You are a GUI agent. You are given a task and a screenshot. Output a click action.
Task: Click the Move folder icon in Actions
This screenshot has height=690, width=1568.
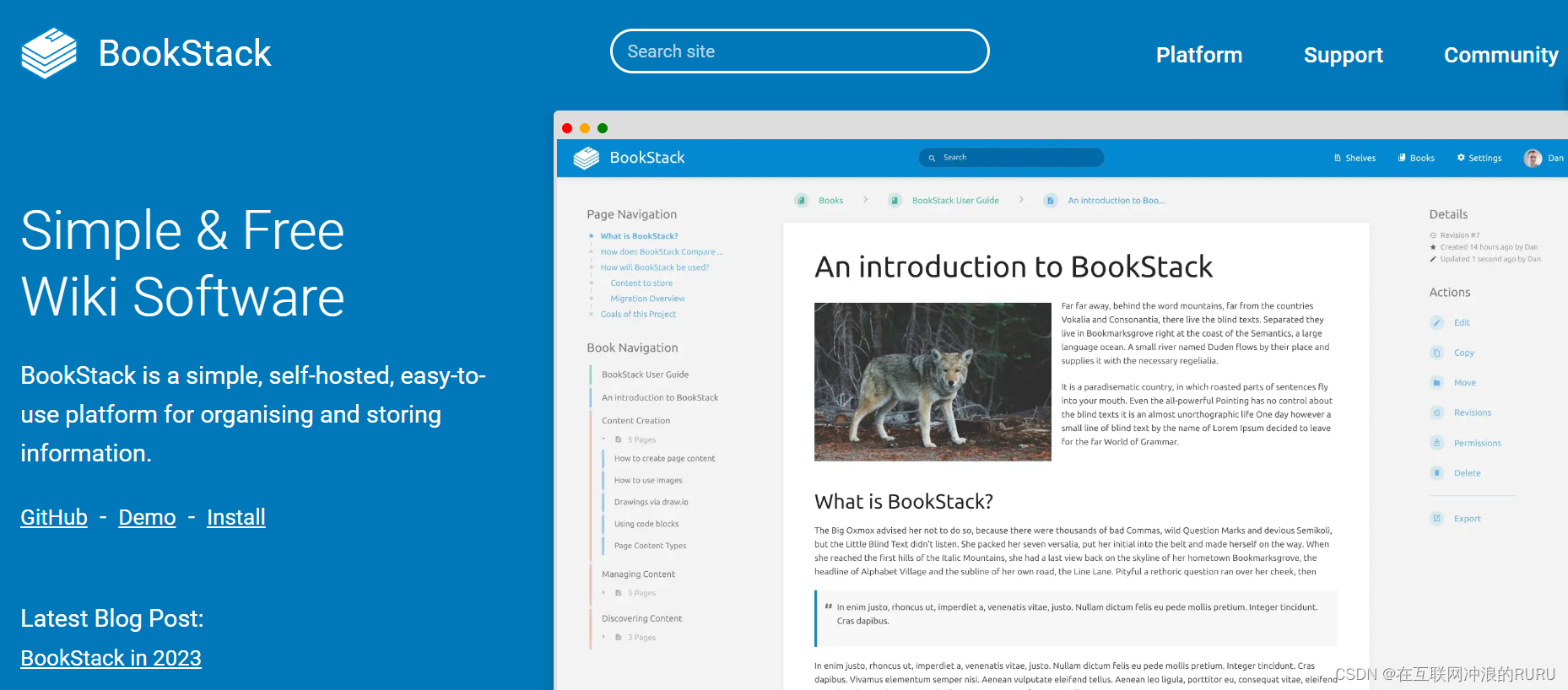click(x=1436, y=382)
